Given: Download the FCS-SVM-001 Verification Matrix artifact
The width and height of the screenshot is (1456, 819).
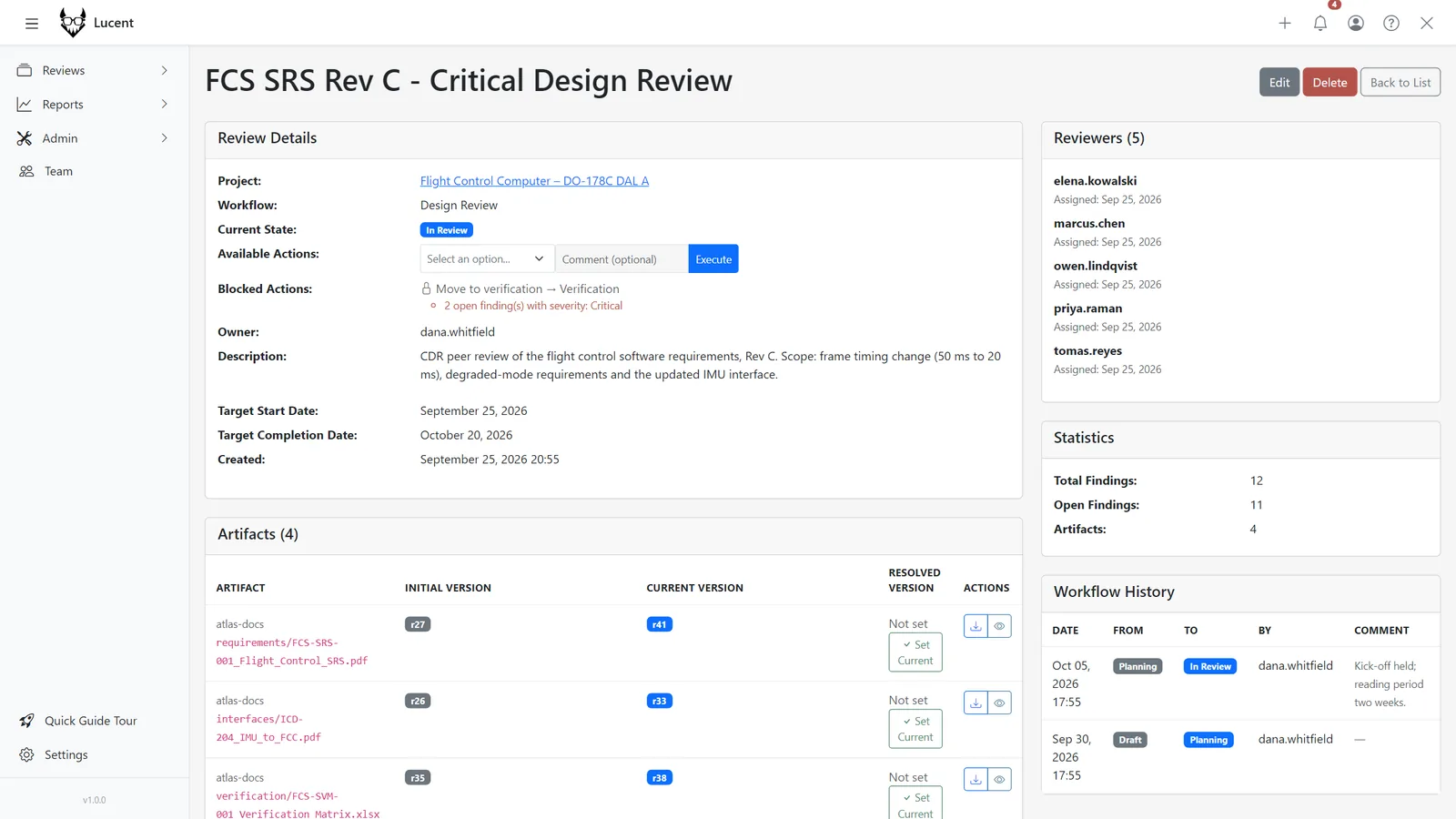Looking at the screenshot, I should pos(976,779).
